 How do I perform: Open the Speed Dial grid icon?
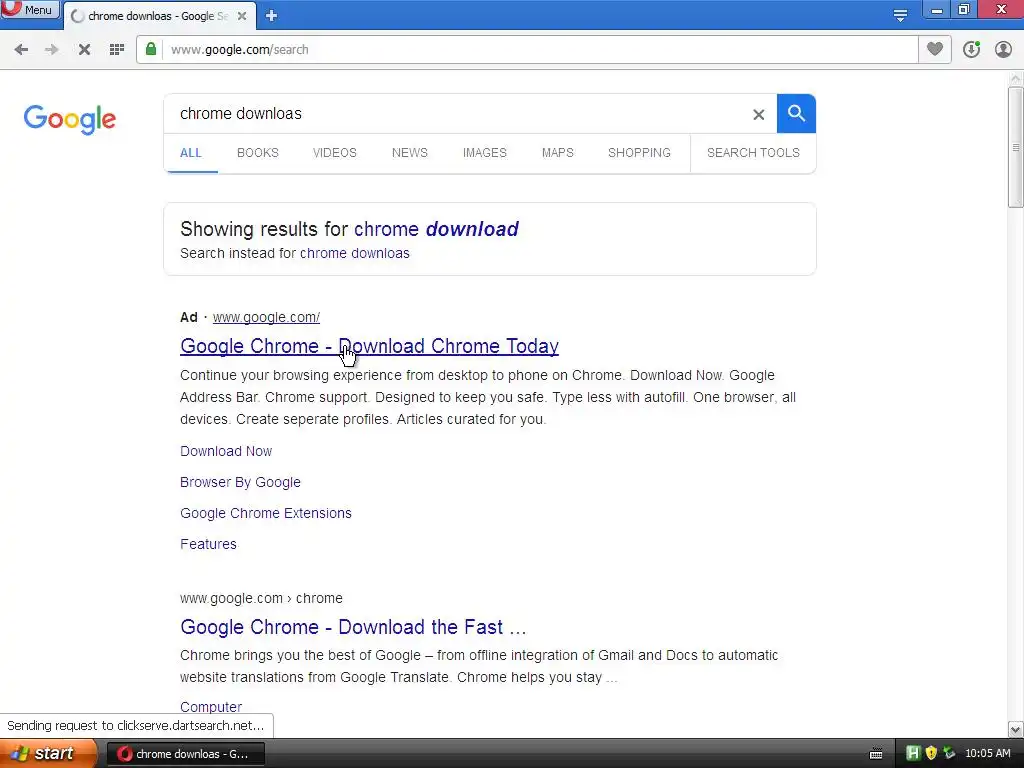pos(117,50)
